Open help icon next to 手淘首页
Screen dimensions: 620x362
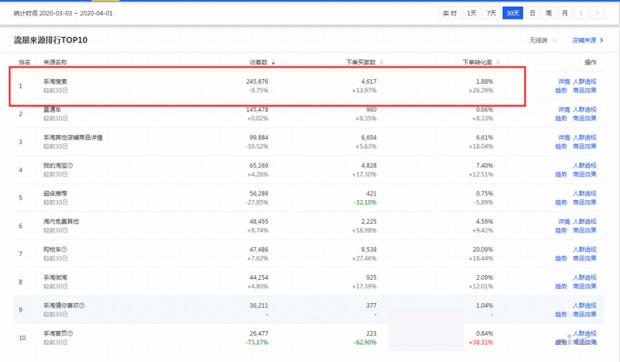click(x=70, y=334)
